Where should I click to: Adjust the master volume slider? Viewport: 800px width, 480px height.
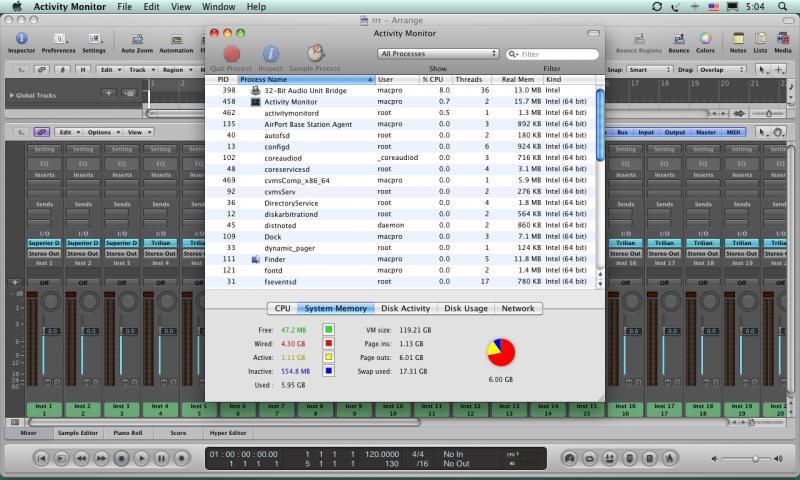753,458
